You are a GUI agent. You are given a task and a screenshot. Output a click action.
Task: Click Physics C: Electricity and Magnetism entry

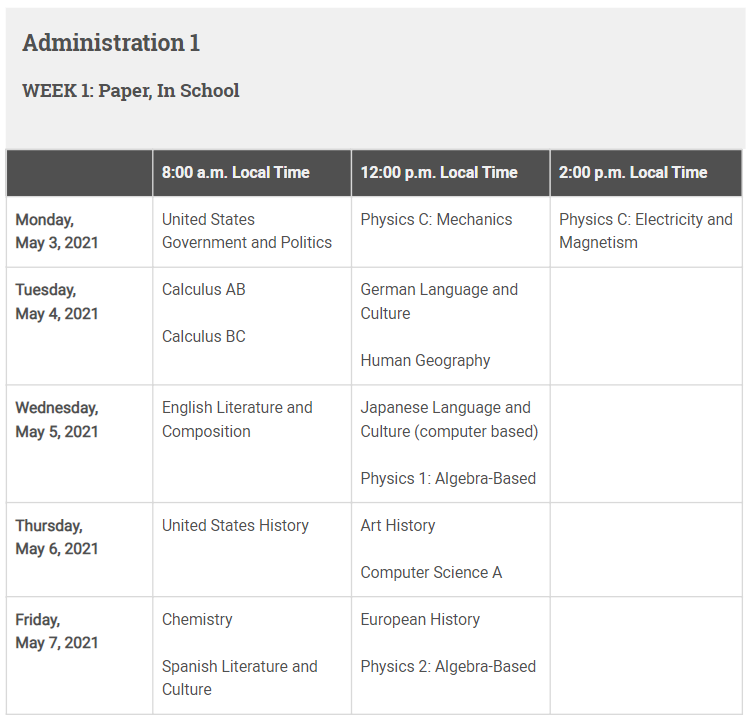645,231
